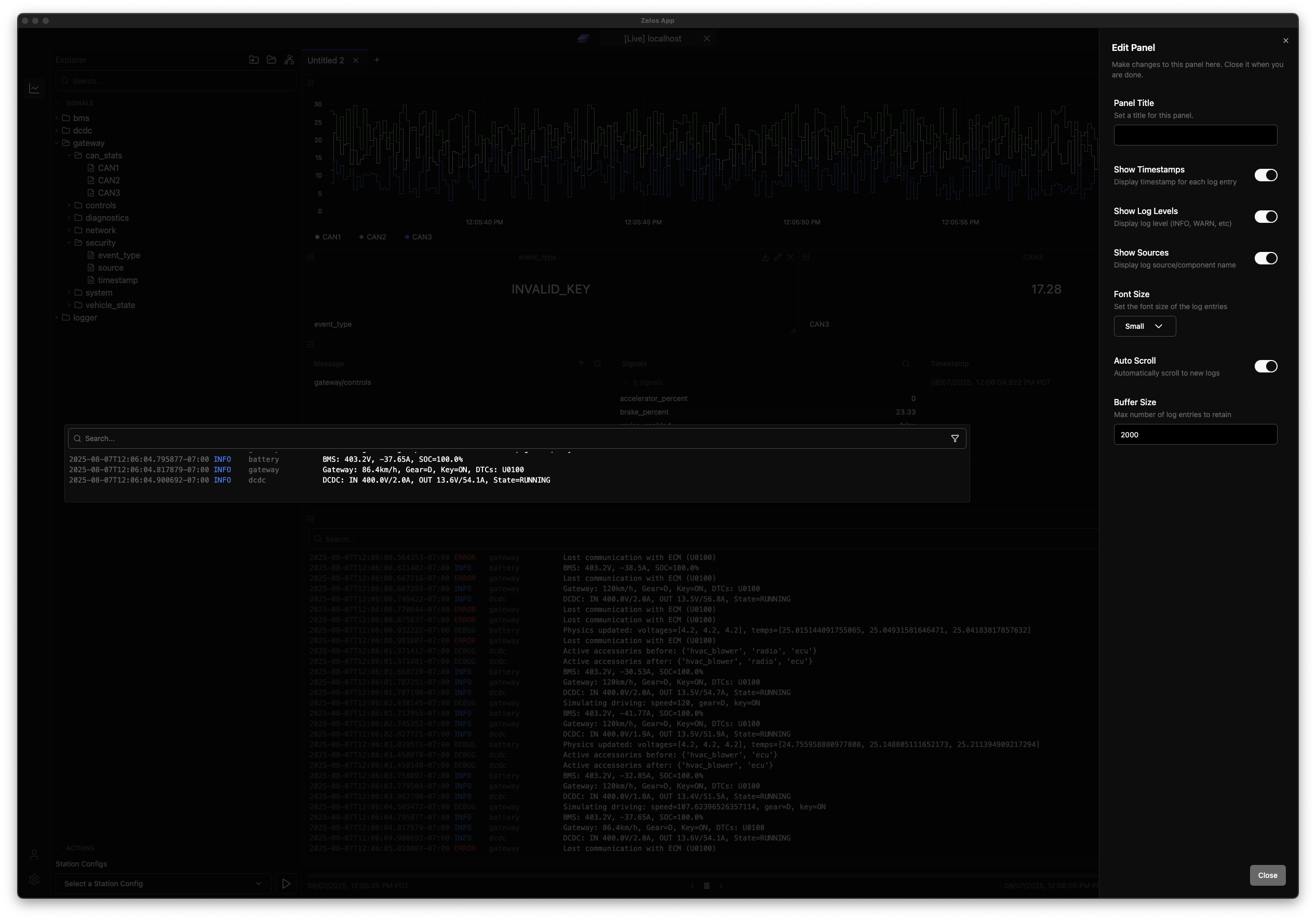1316x920 pixels.
Task: Expand the logger folder
Action: (57, 317)
